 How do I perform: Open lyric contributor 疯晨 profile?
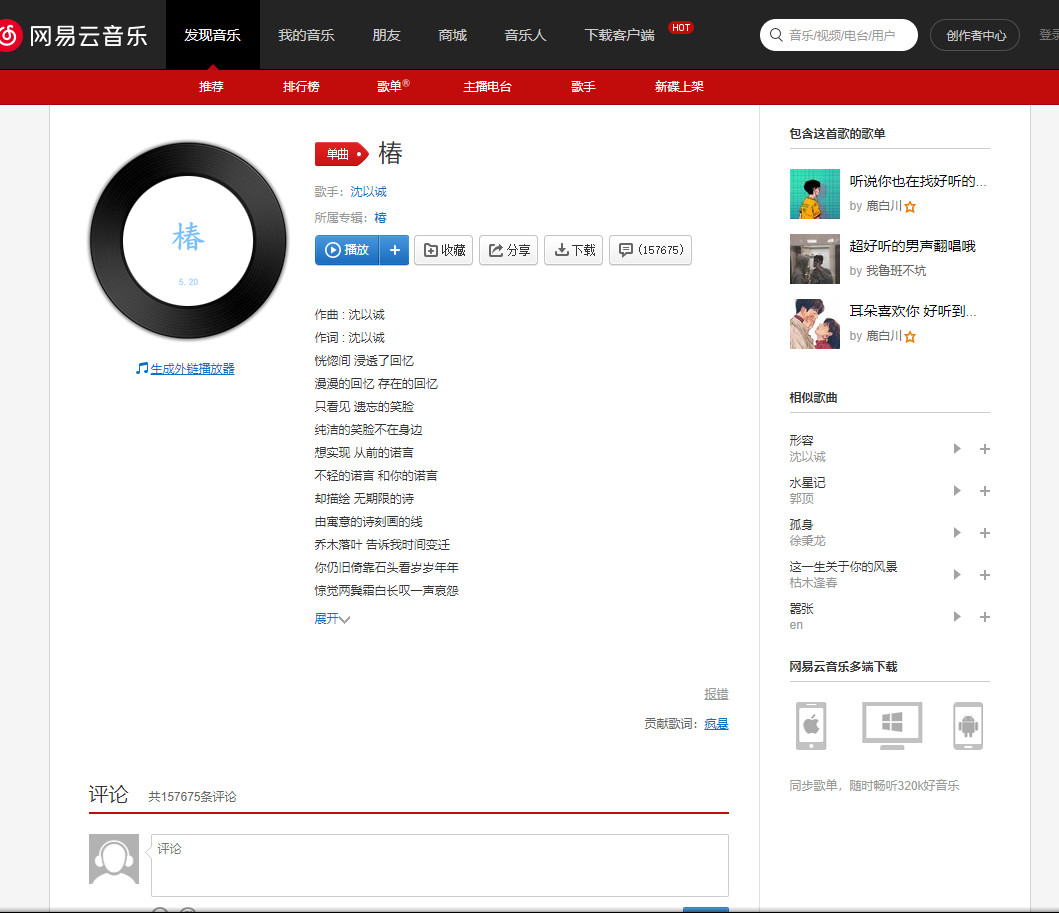[x=717, y=724]
